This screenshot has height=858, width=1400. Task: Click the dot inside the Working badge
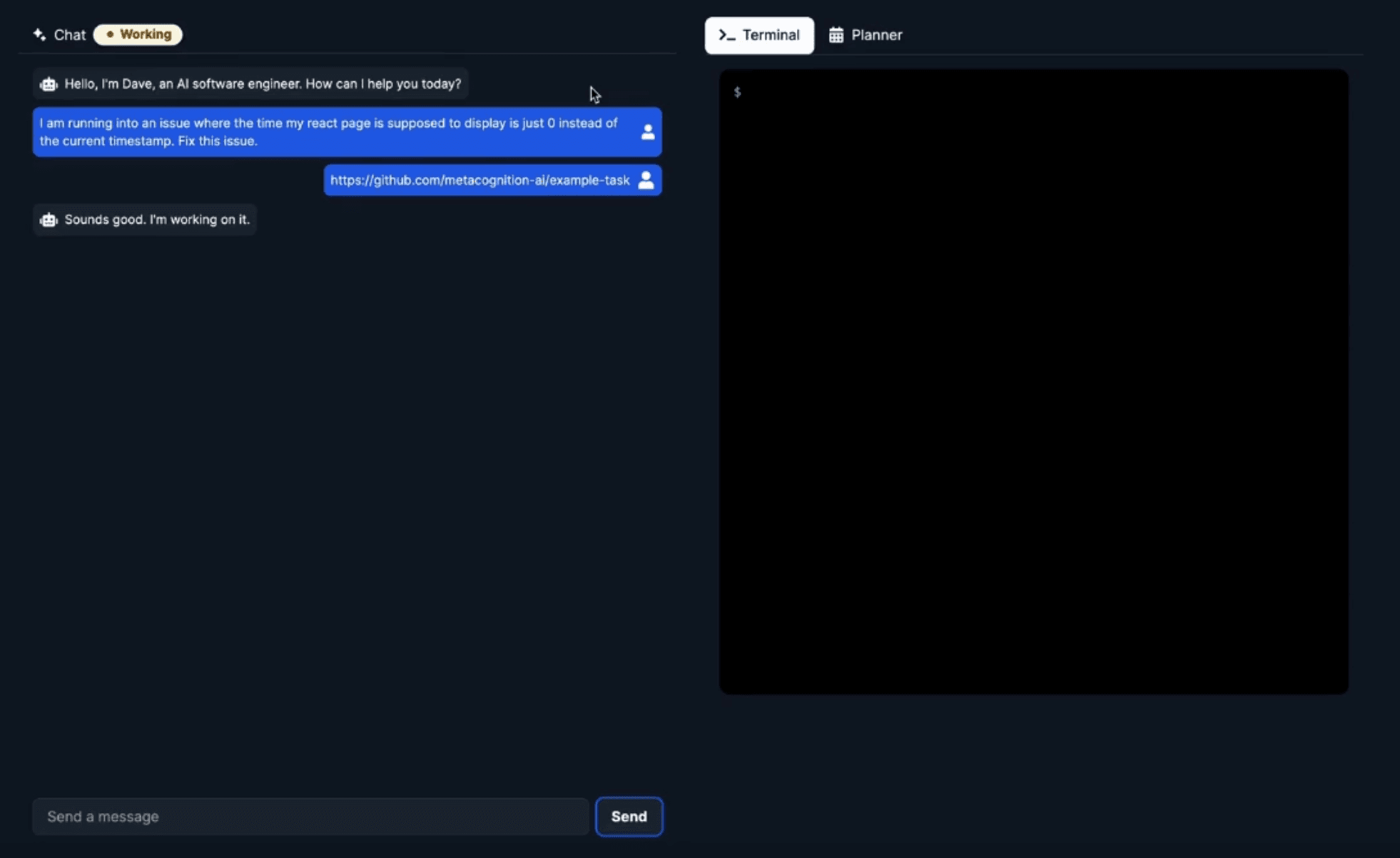[110, 34]
